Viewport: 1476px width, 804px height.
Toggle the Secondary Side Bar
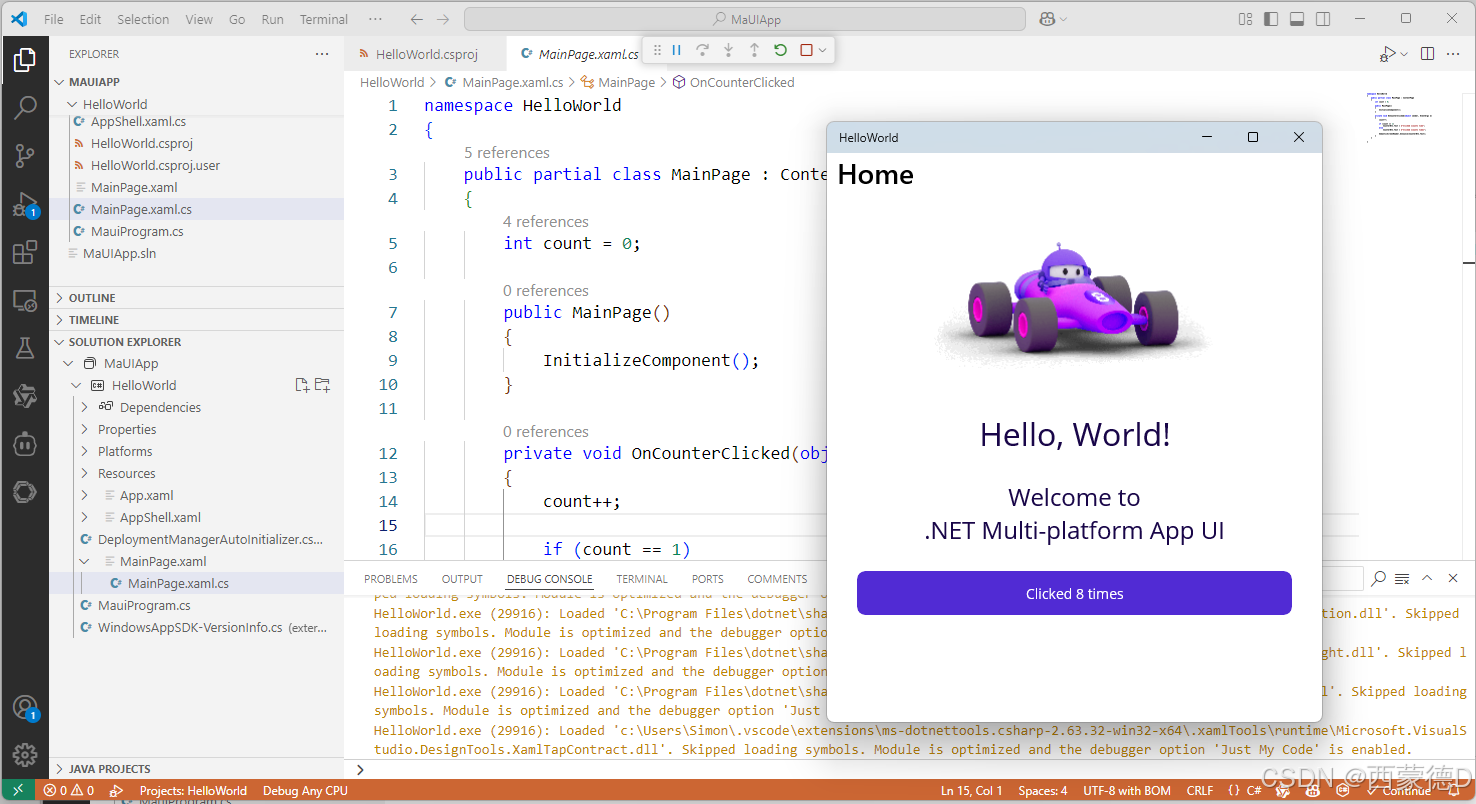1323,19
